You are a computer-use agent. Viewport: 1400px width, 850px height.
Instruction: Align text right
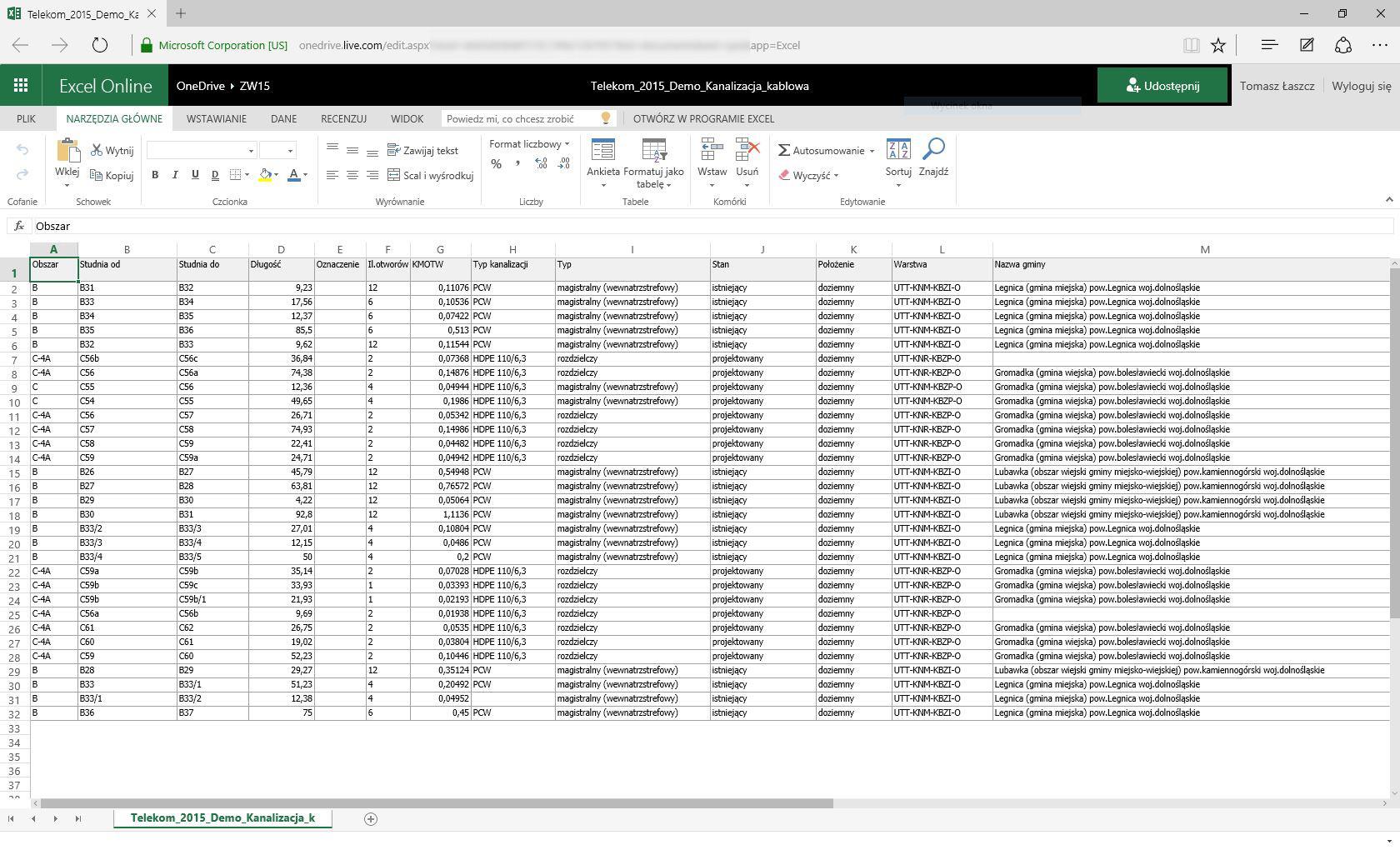click(372, 175)
